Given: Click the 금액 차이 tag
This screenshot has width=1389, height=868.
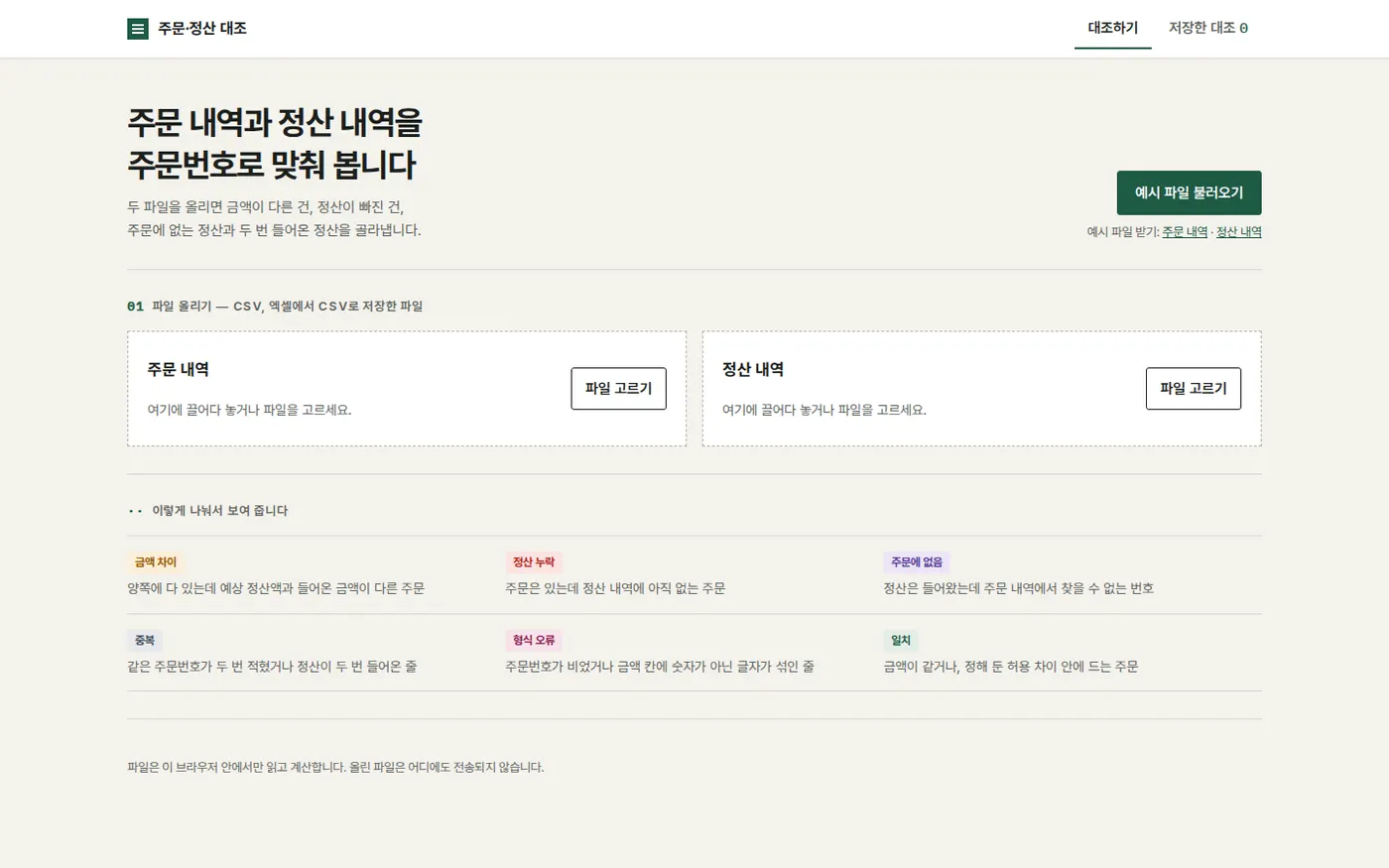Looking at the screenshot, I should (x=156, y=562).
